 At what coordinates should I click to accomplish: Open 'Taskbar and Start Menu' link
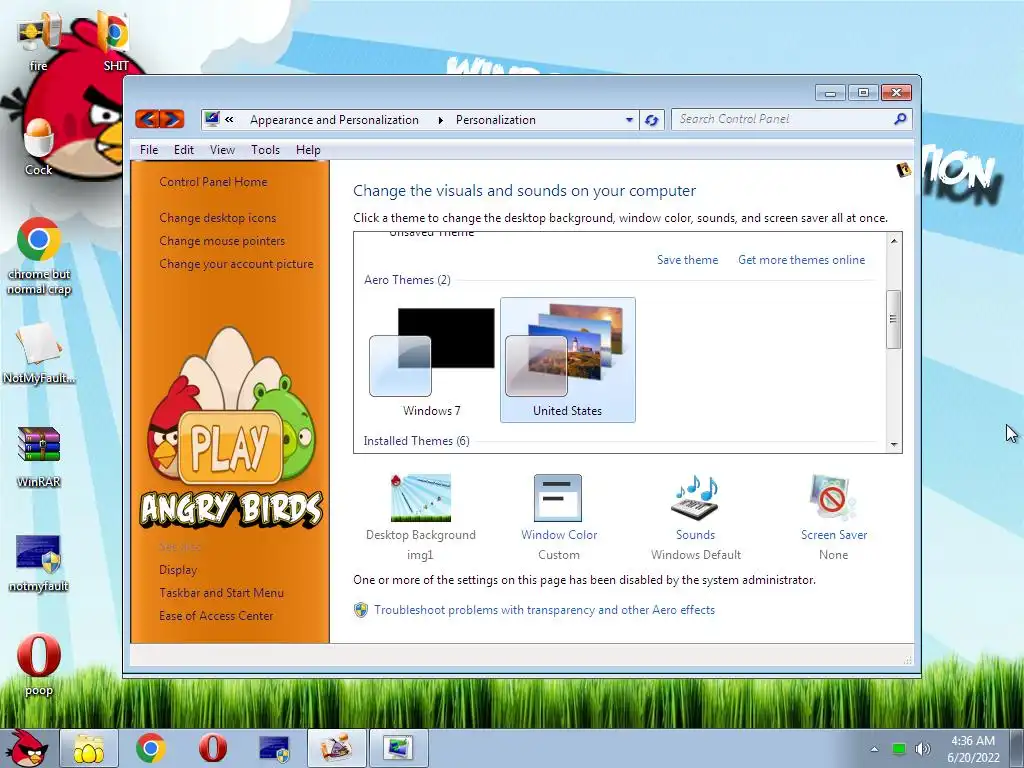pos(221,593)
